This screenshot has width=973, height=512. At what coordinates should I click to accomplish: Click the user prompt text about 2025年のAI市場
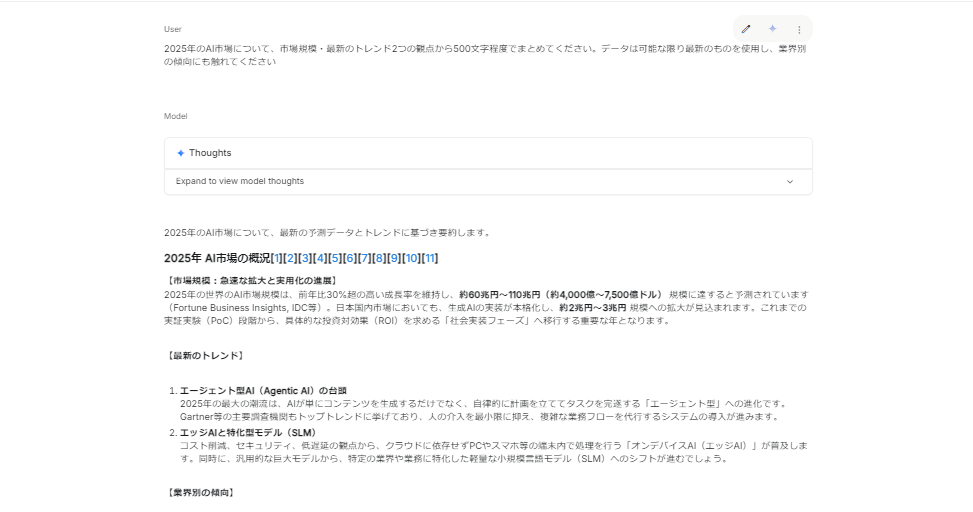tap(400, 48)
